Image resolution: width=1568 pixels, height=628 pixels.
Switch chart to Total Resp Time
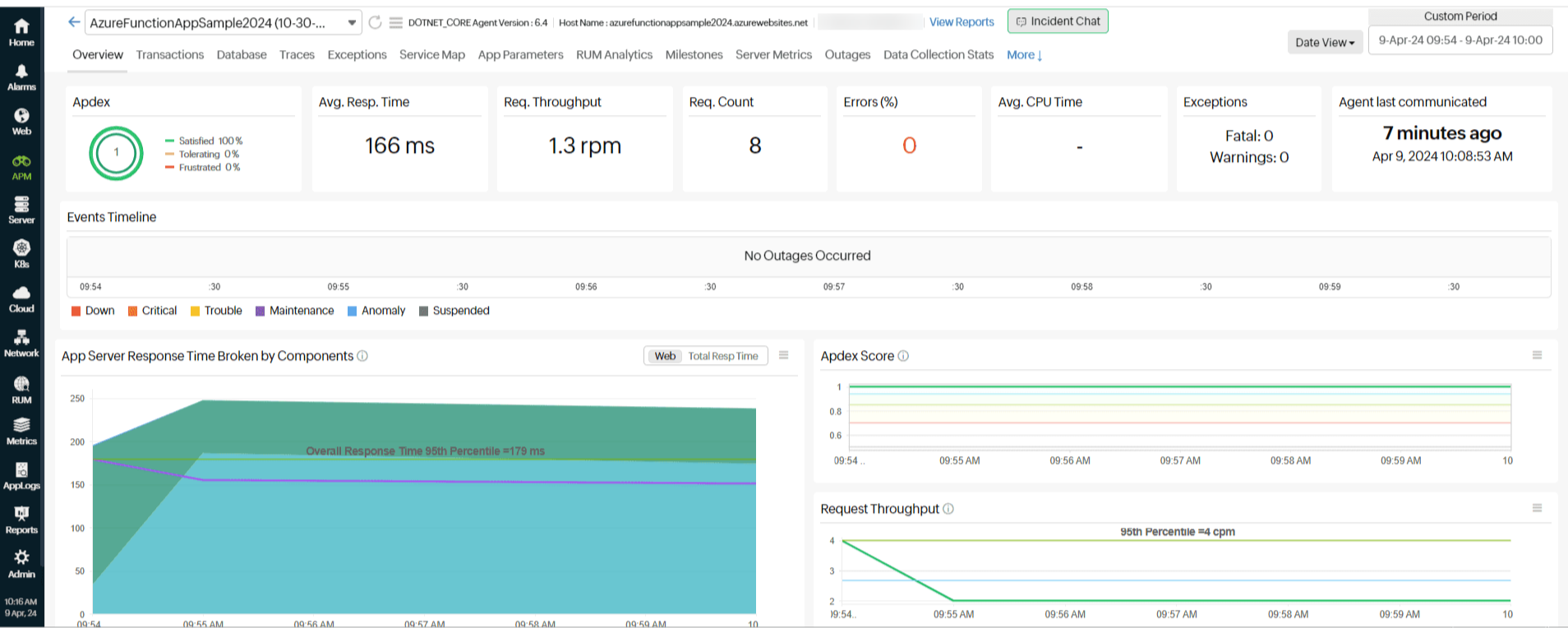[x=723, y=356]
